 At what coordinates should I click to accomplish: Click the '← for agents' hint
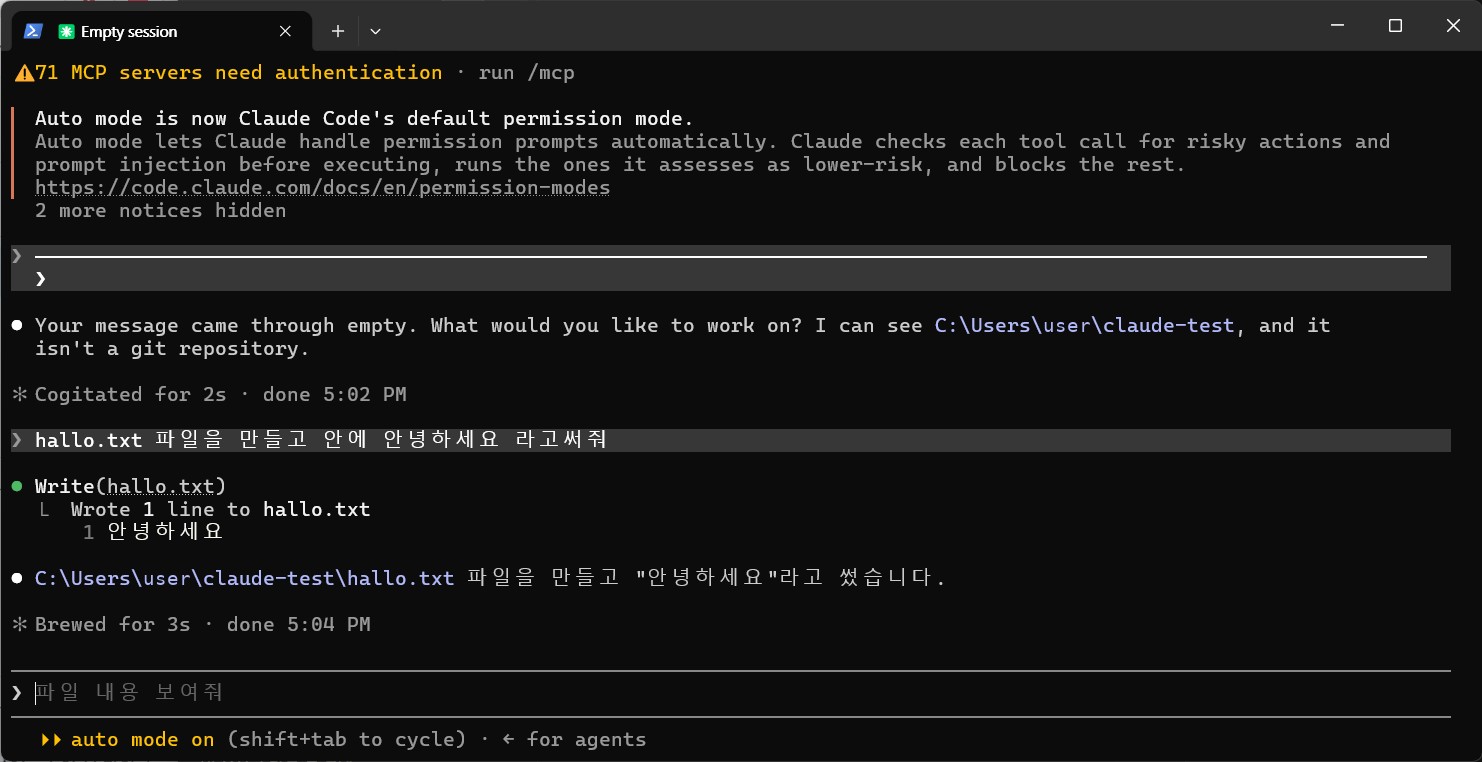(574, 740)
